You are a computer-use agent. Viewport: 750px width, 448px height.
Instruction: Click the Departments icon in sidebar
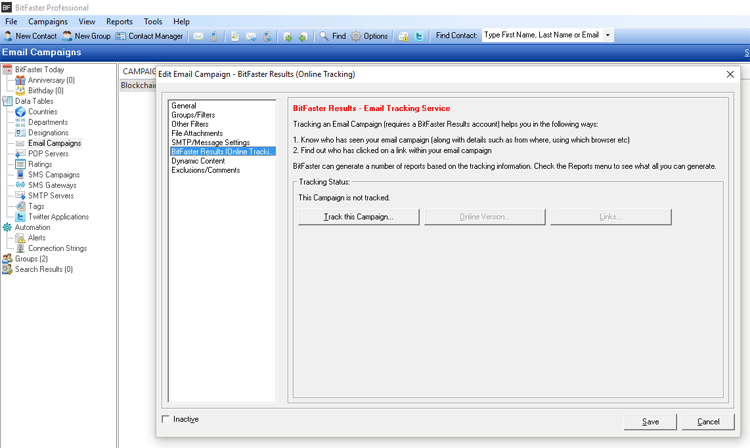(20, 122)
